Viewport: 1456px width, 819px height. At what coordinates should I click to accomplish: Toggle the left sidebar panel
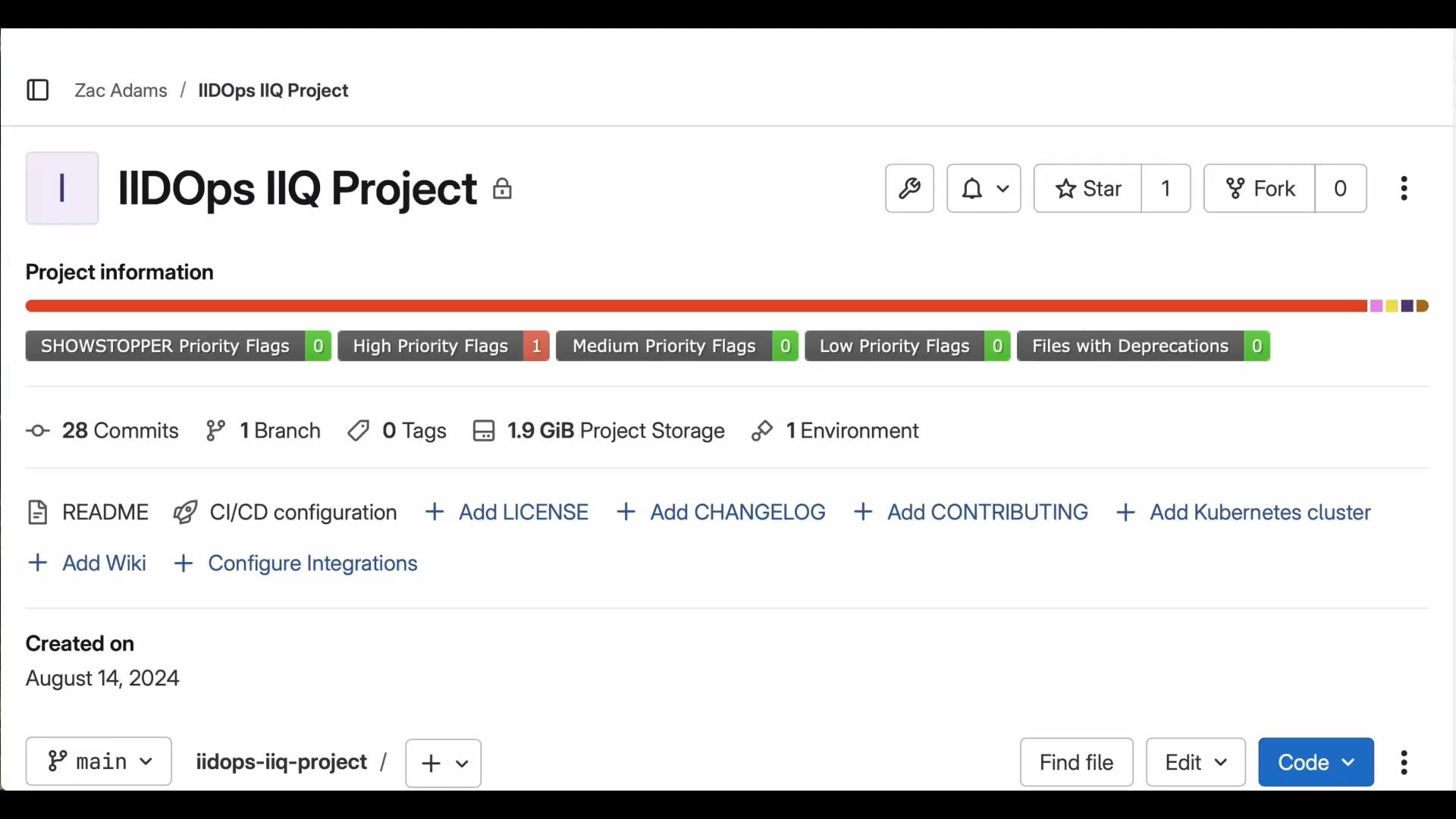pos(38,89)
